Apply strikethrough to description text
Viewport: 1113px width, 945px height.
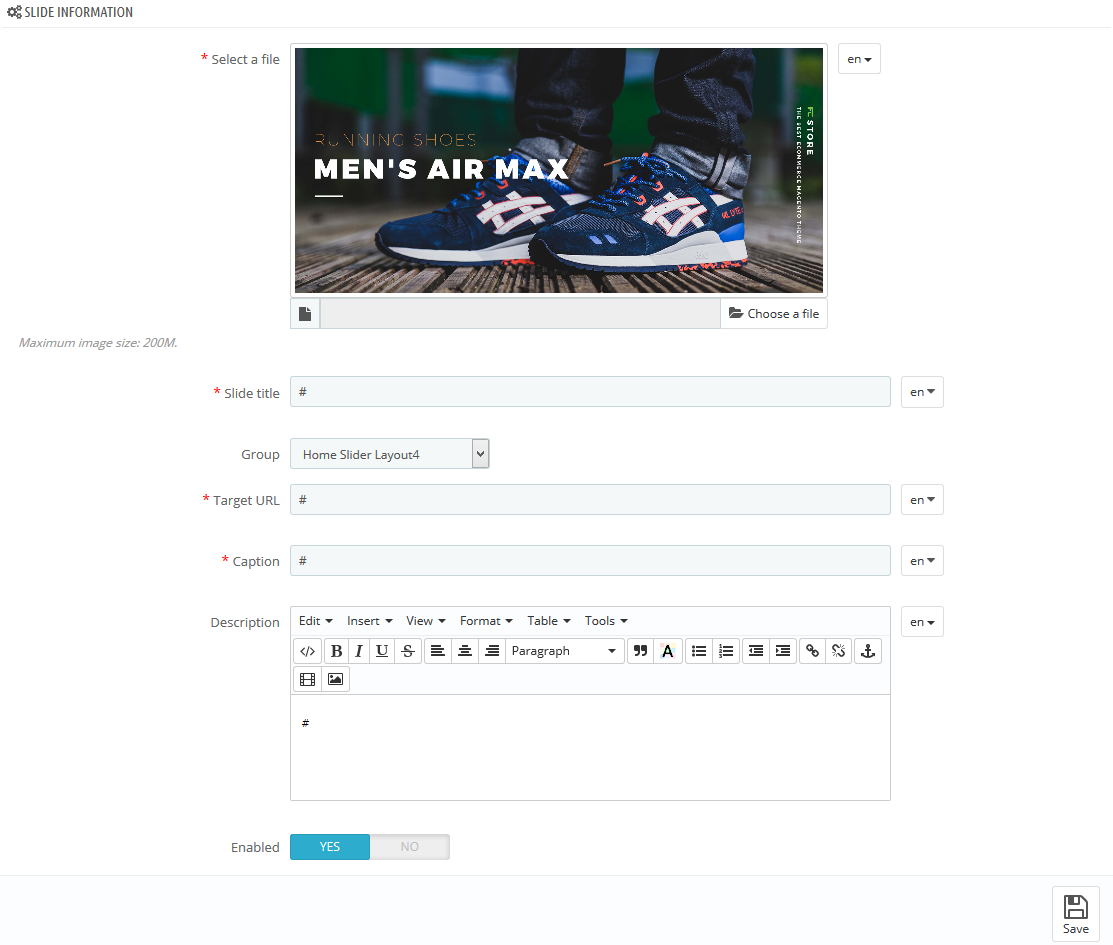pos(408,651)
